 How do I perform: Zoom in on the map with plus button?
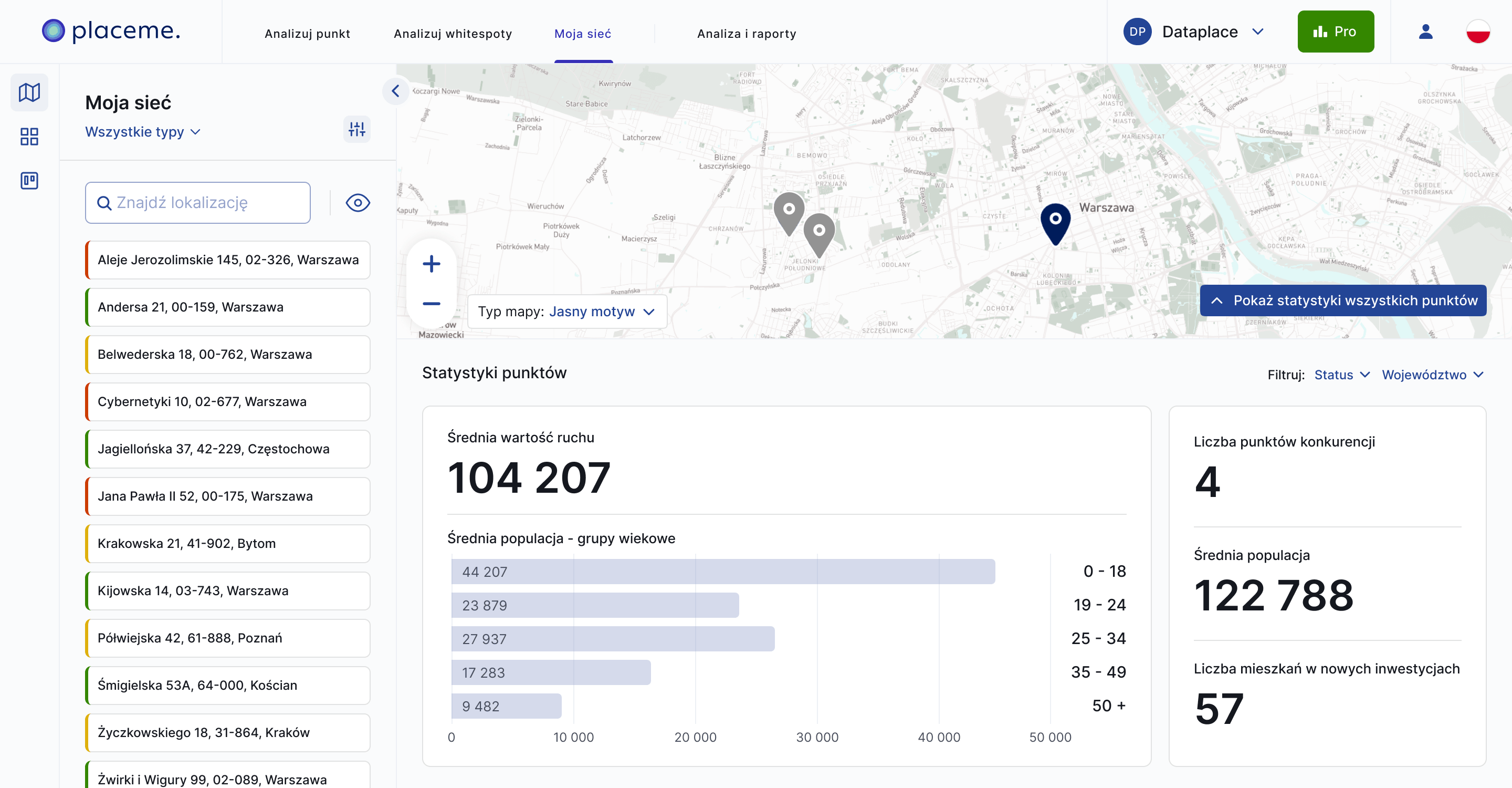[x=432, y=264]
